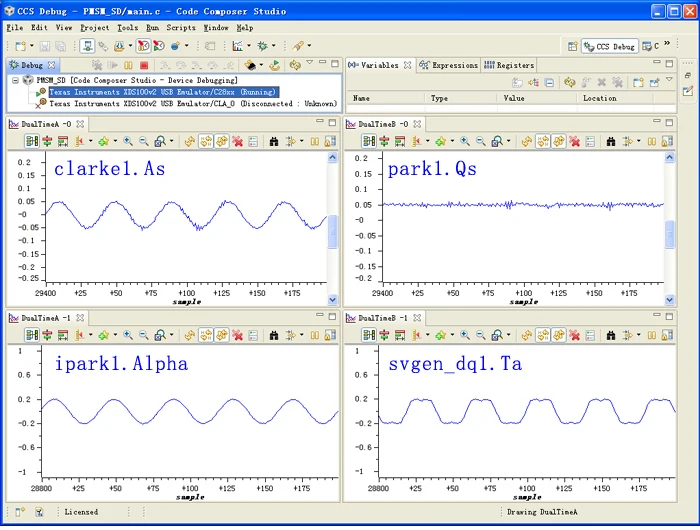Viewport: 700px width, 530px height.
Task: Click zoom in magnifier on DualTimeA -0 graph
Action: [128, 142]
